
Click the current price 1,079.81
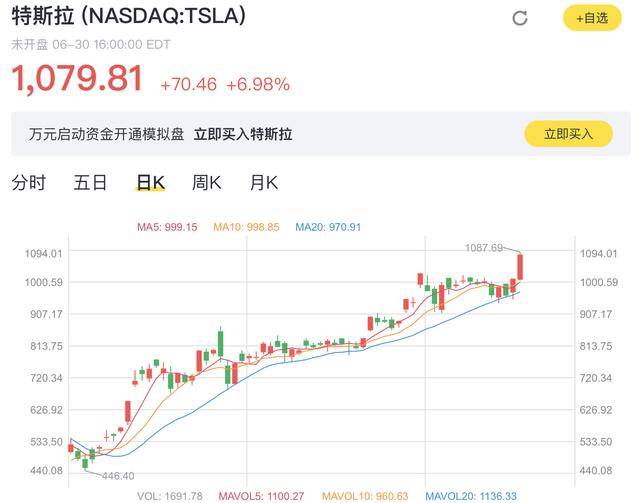click(x=78, y=78)
